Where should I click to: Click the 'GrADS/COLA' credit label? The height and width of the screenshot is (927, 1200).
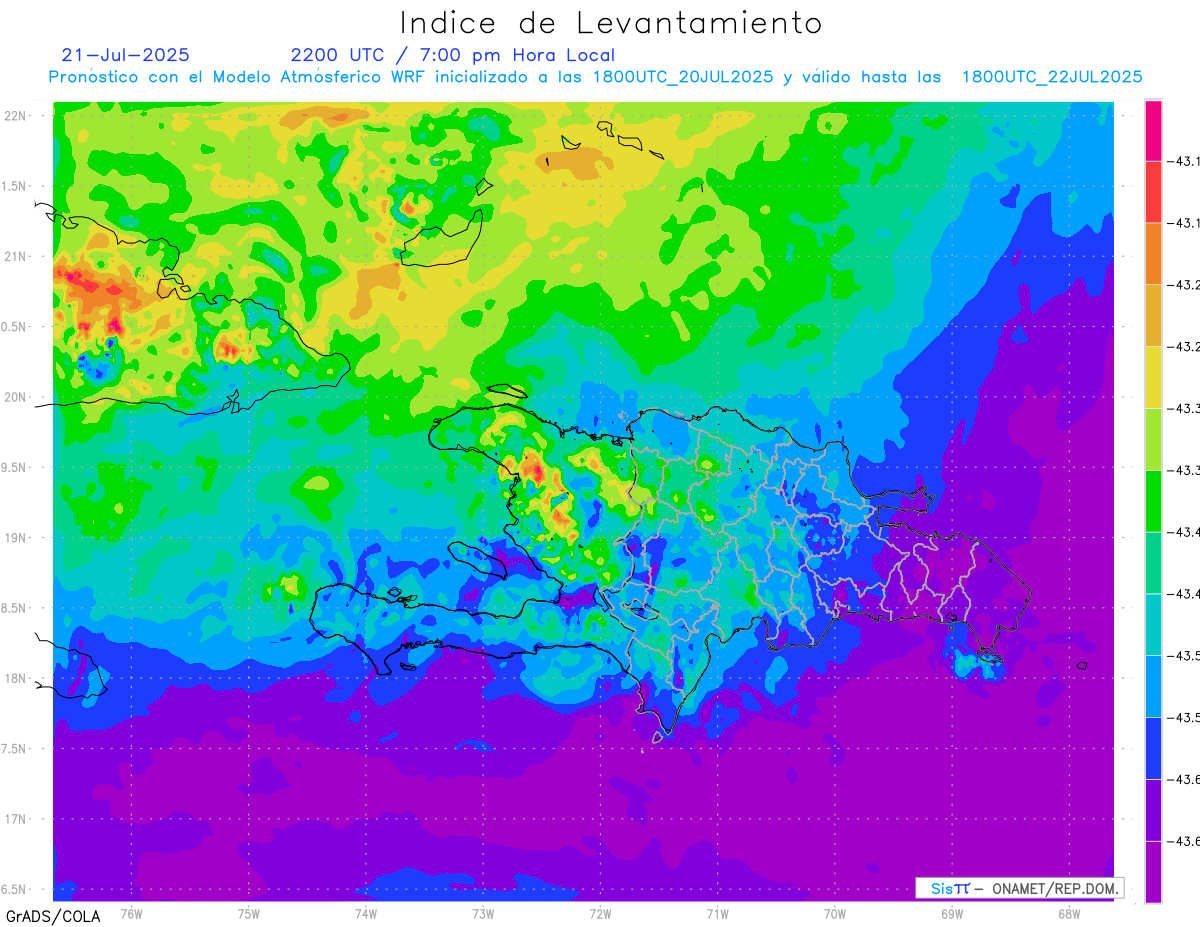tap(53, 916)
